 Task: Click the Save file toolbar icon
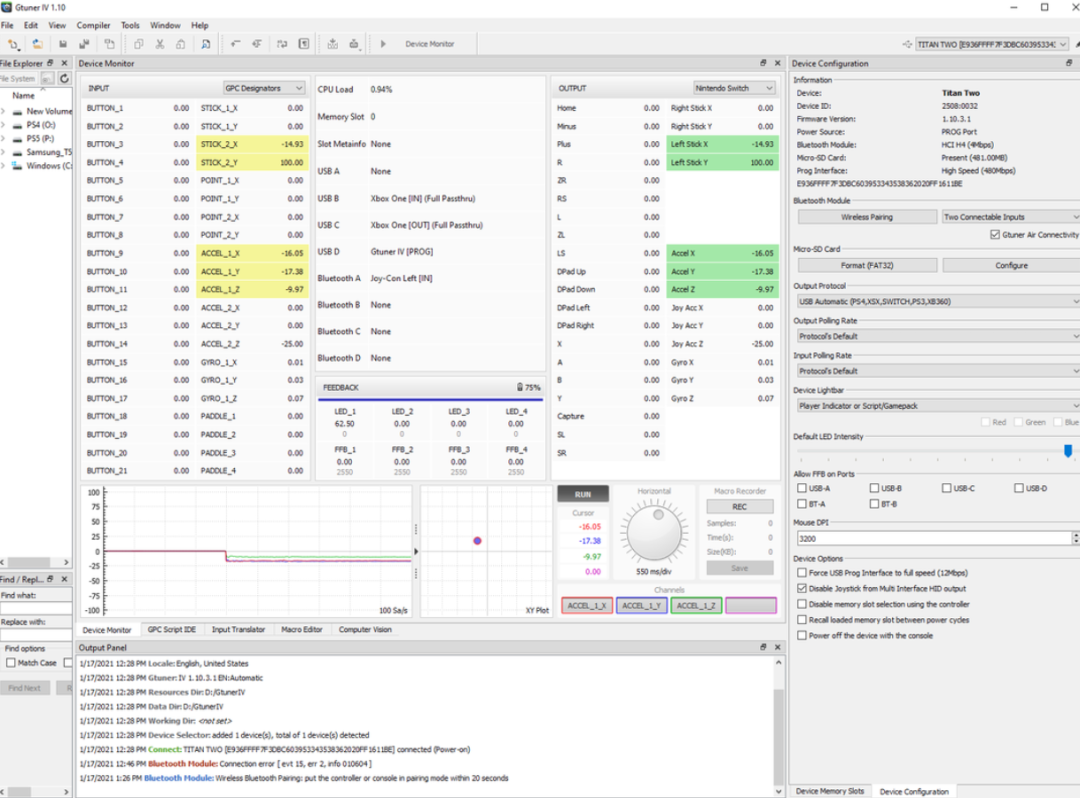click(63, 44)
